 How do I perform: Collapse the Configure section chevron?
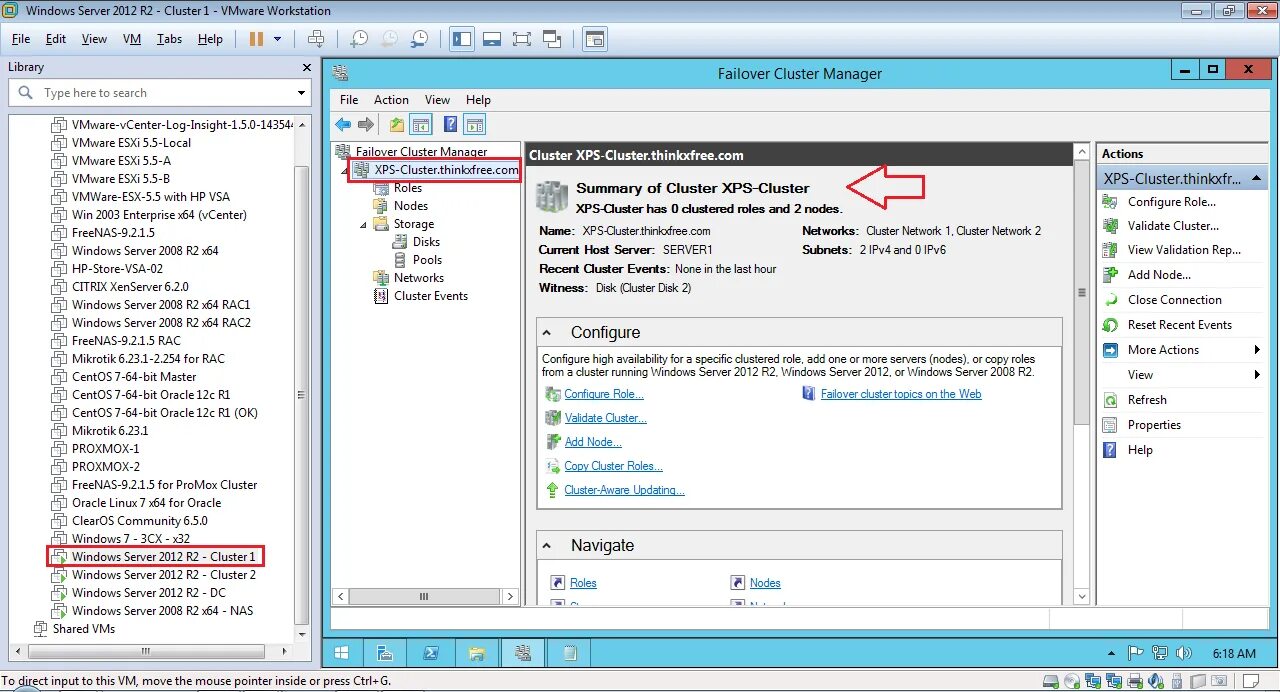tap(547, 333)
